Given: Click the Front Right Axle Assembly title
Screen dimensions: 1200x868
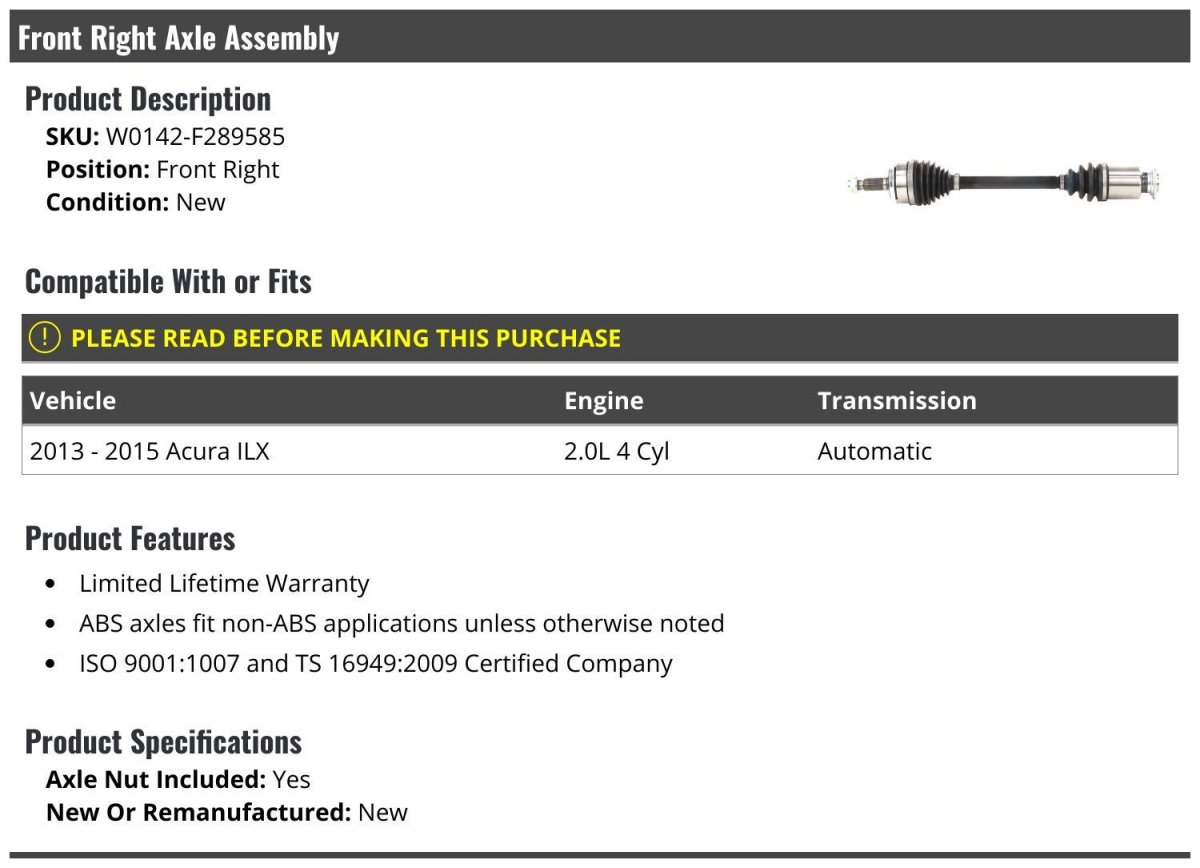Looking at the screenshot, I should click(x=179, y=38).
